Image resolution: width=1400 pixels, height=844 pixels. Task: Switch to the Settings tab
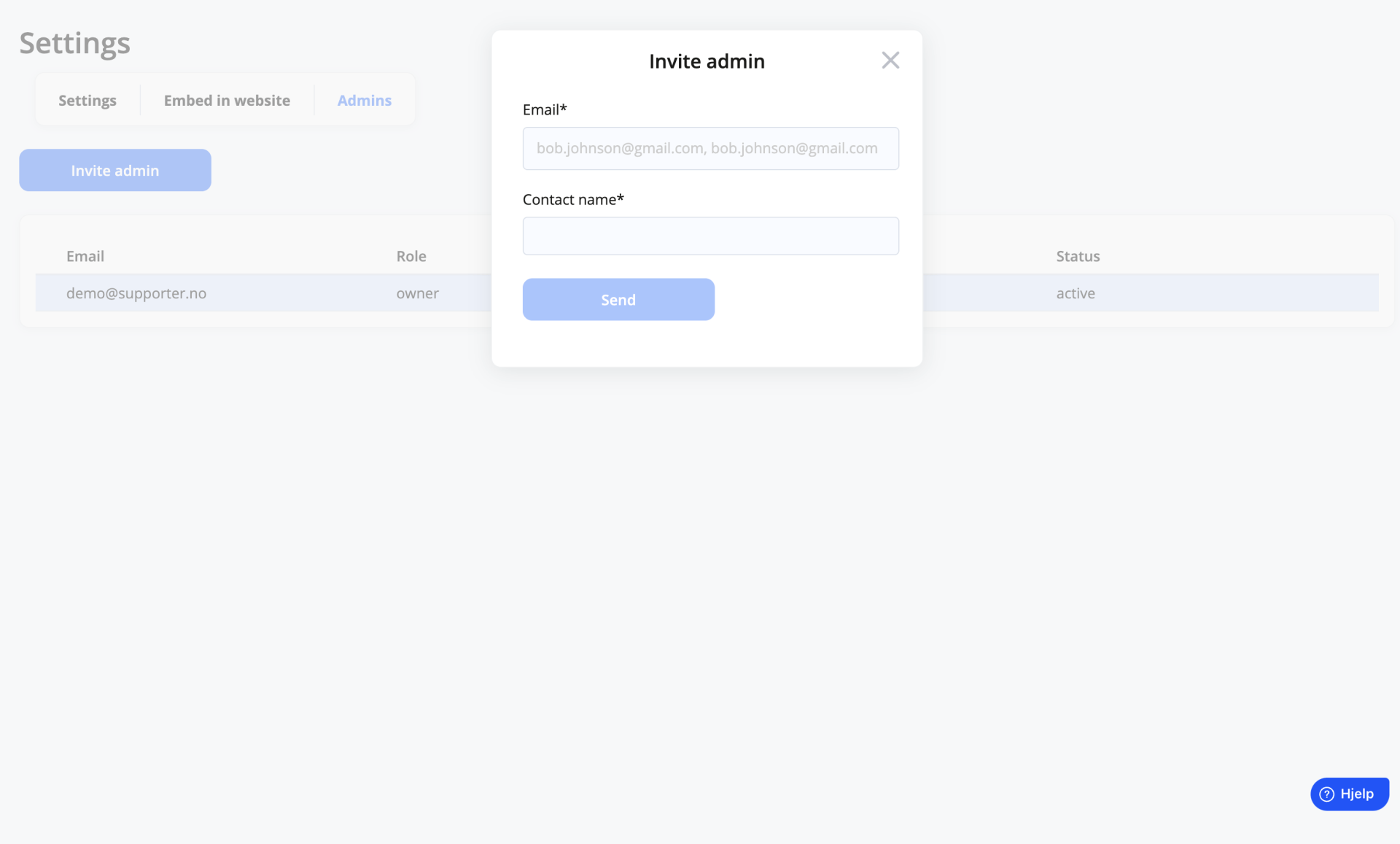point(87,100)
